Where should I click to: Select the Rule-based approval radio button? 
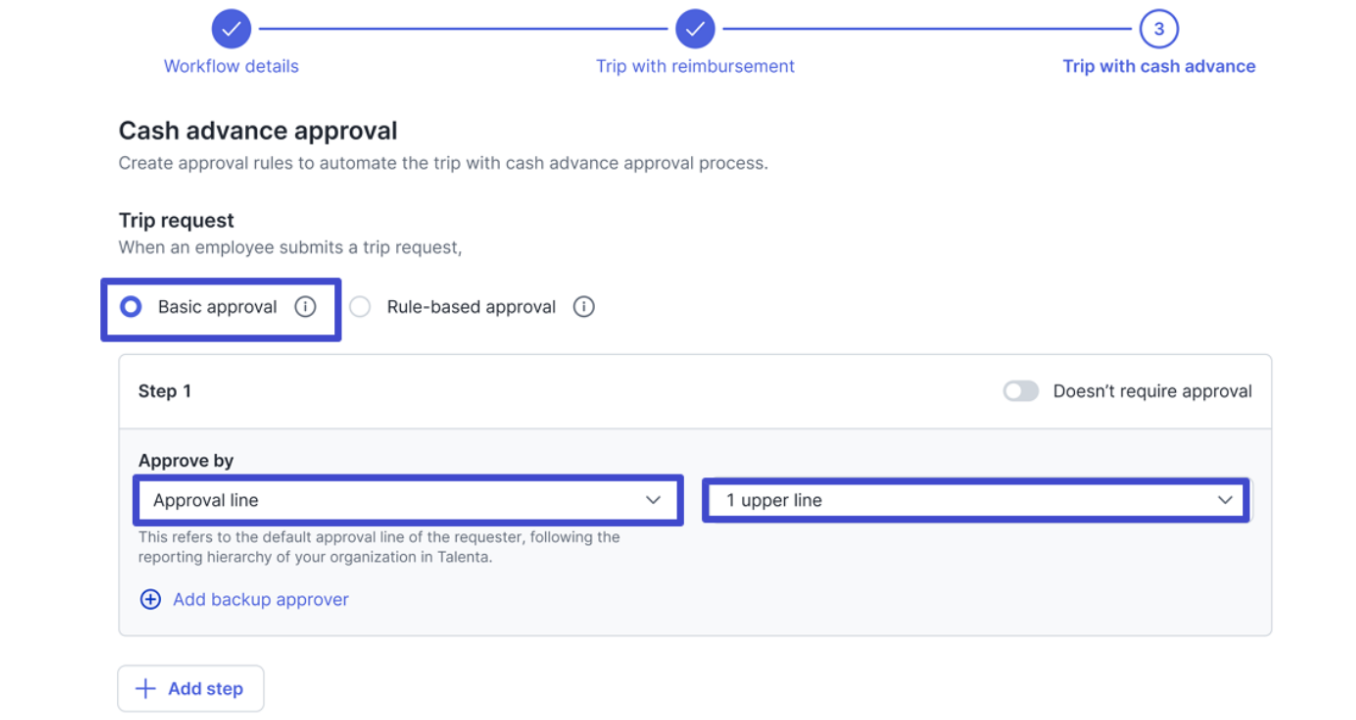tap(360, 307)
